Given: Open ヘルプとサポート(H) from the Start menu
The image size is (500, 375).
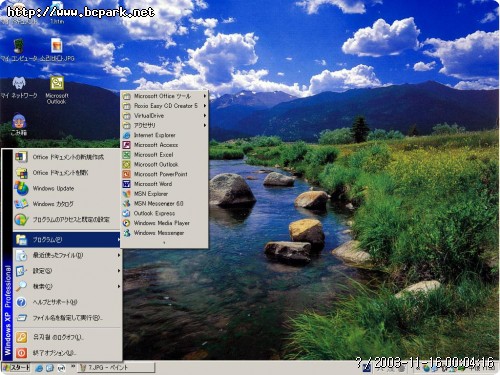Looking at the screenshot, I should (x=67, y=302).
